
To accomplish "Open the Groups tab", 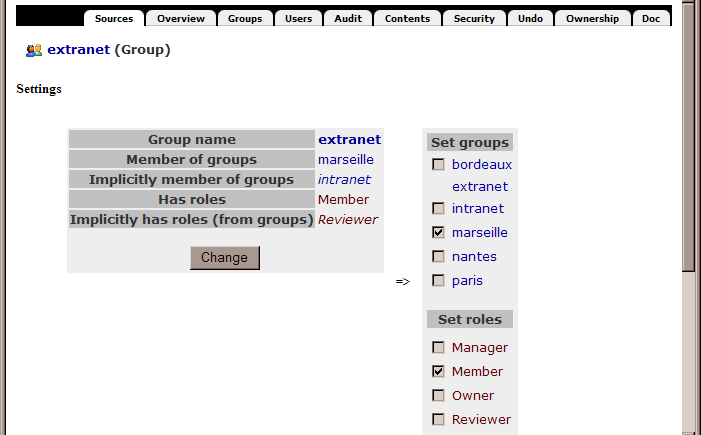I will [245, 18].
